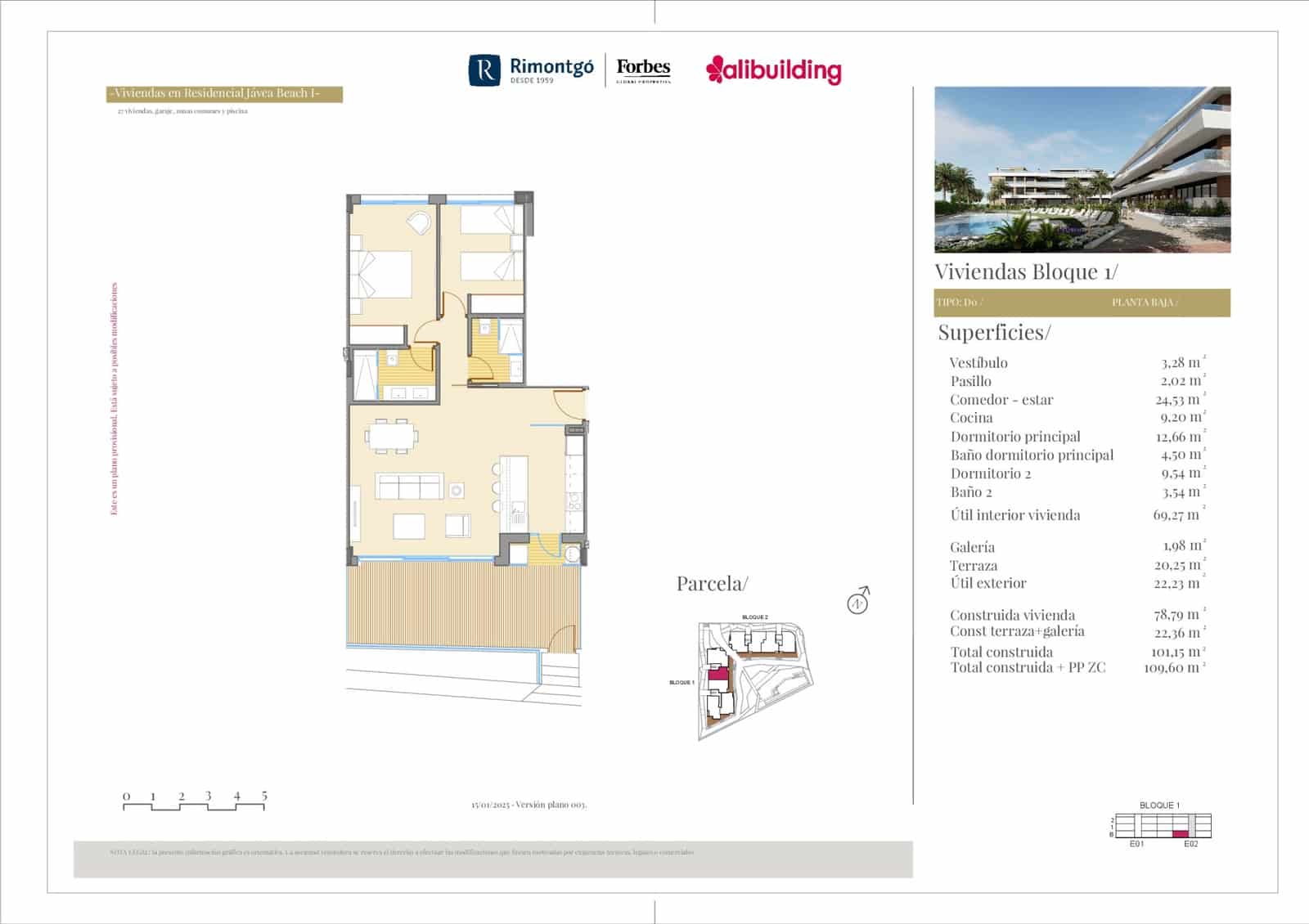1309x924 pixels.
Task: Select the 1,98 m² value
Action: click(1184, 545)
